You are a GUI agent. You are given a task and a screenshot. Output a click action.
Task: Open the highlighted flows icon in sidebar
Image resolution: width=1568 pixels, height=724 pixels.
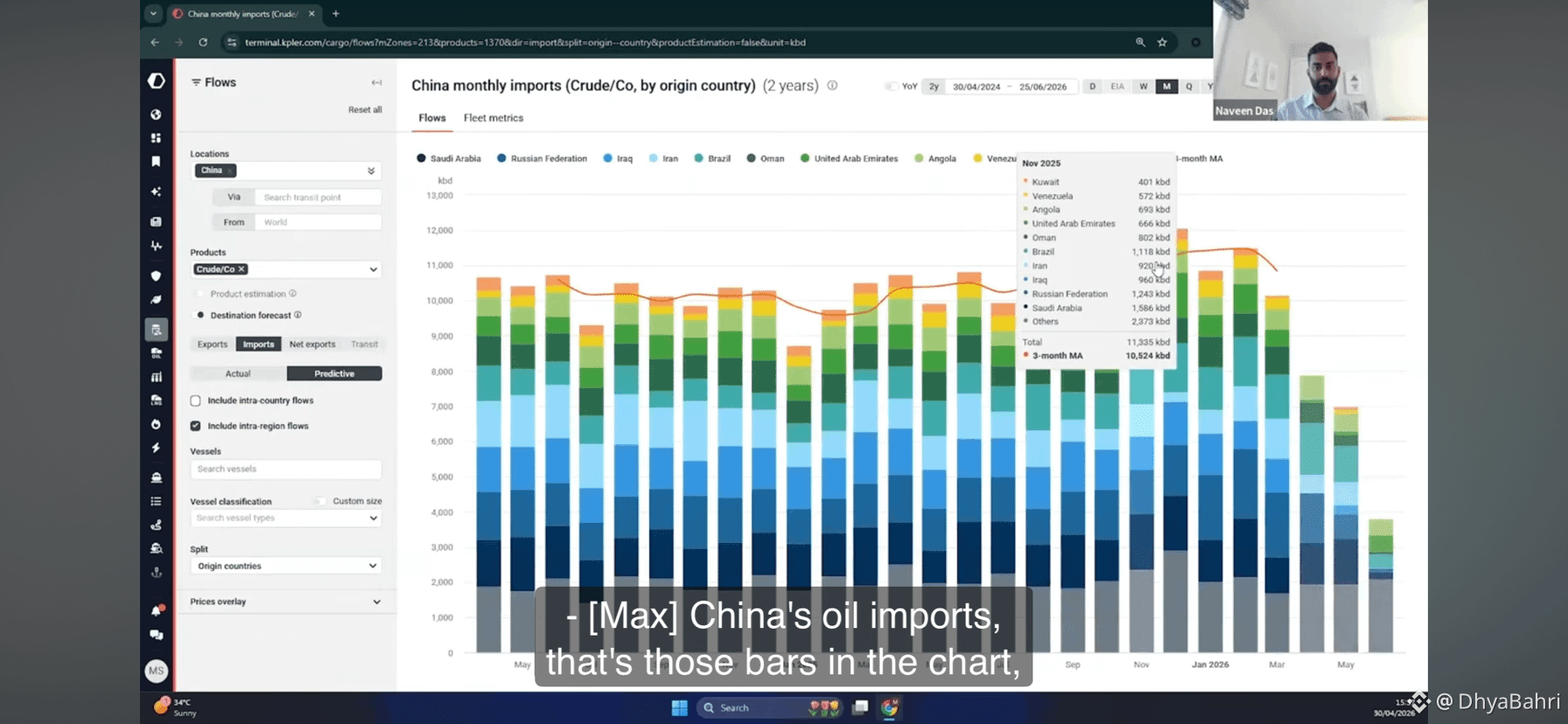[x=156, y=329]
